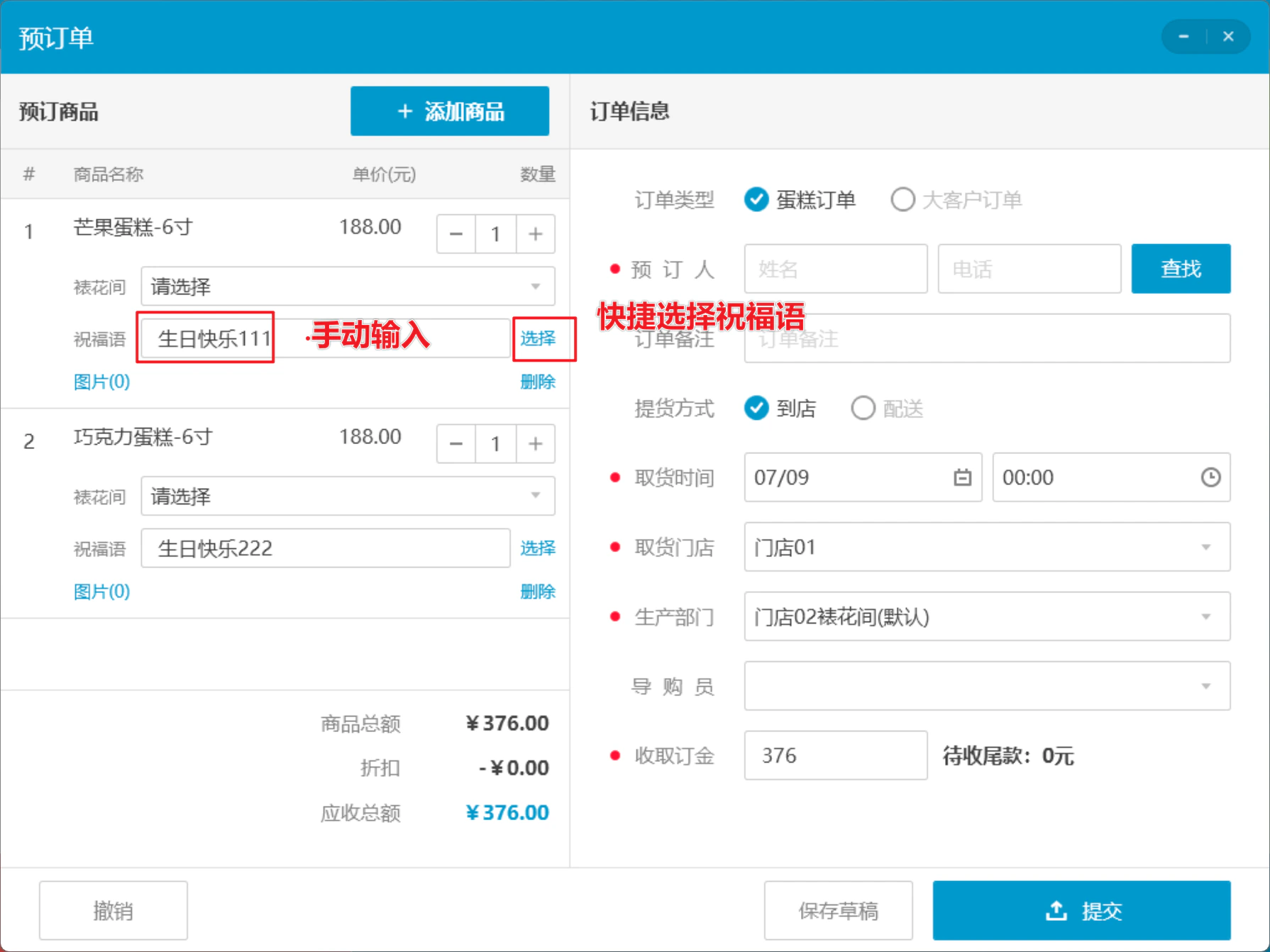
Task: Click 选择 link beside 生日快乐222
Action: (538, 548)
